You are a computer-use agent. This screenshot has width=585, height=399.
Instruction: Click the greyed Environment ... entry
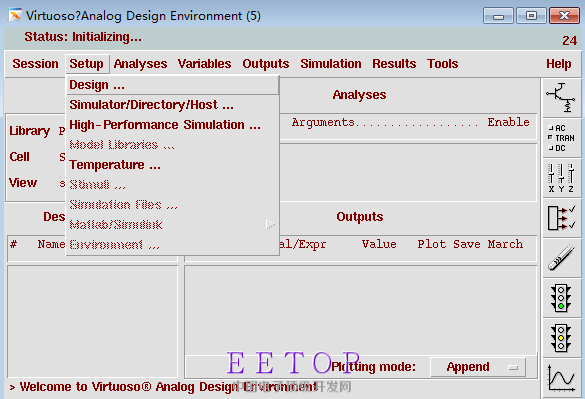[x=172, y=245]
